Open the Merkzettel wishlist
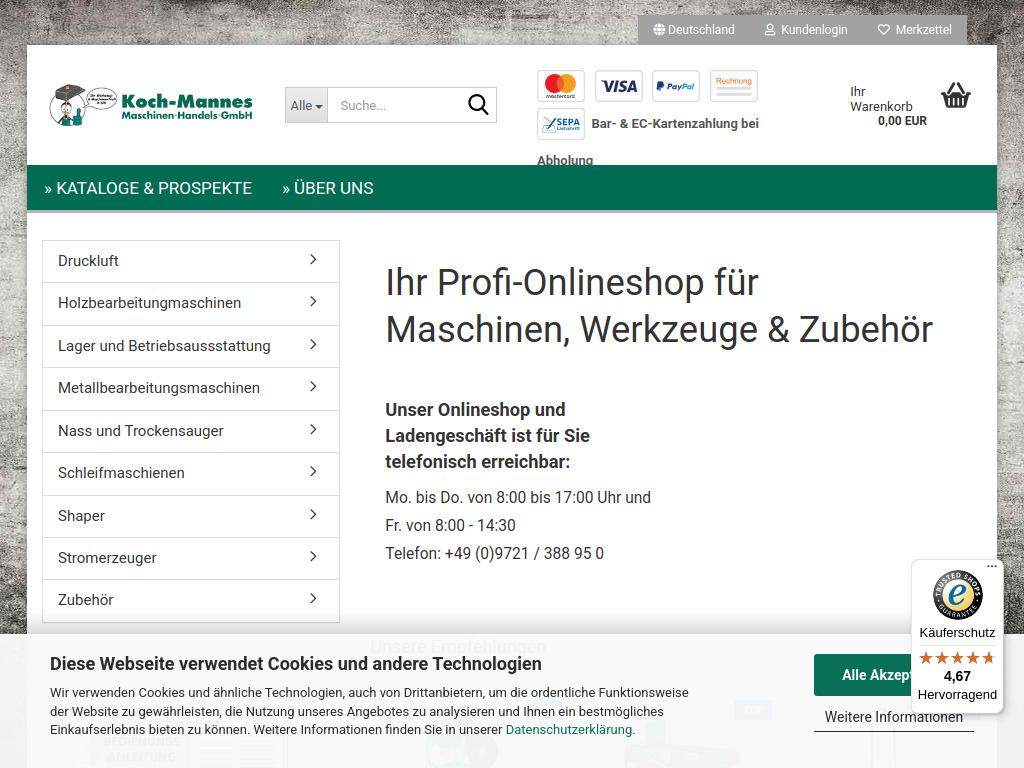 pyautogui.click(x=913, y=29)
